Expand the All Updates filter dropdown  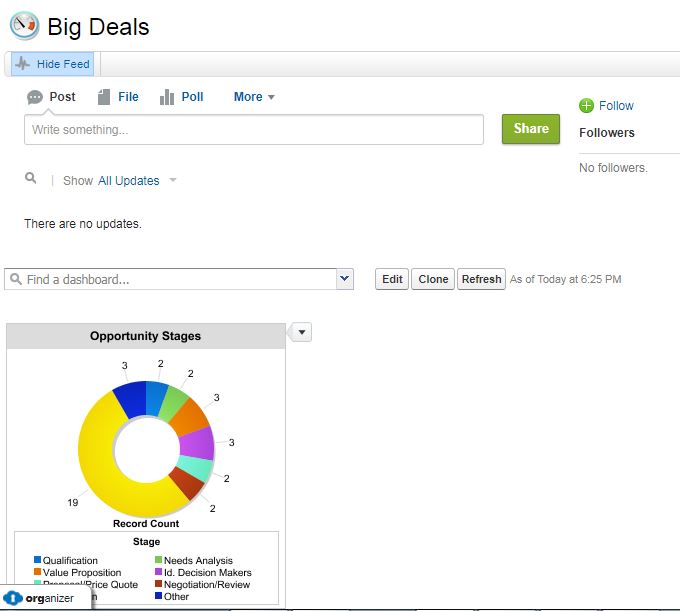172,181
